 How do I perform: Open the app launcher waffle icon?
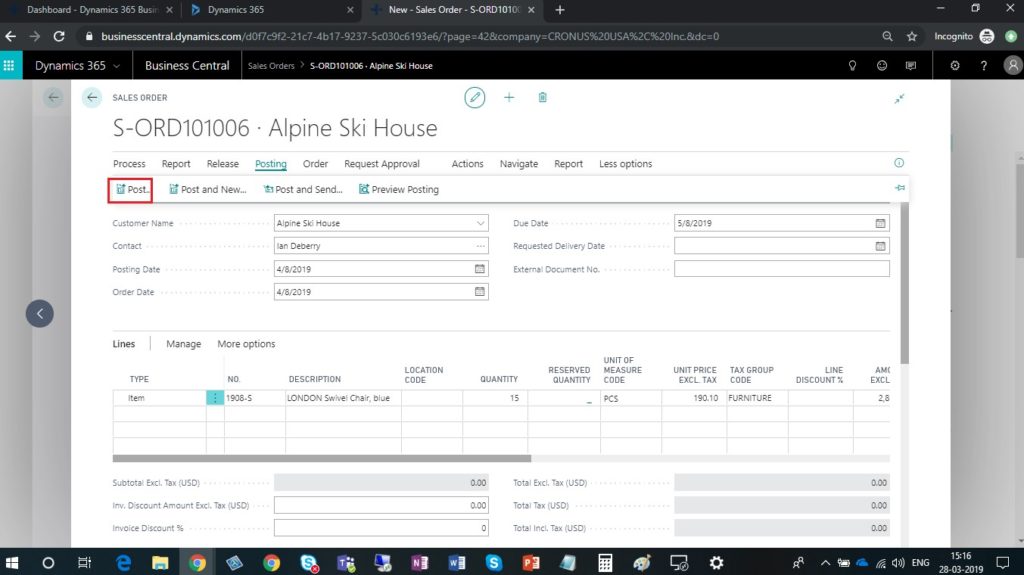coord(9,65)
